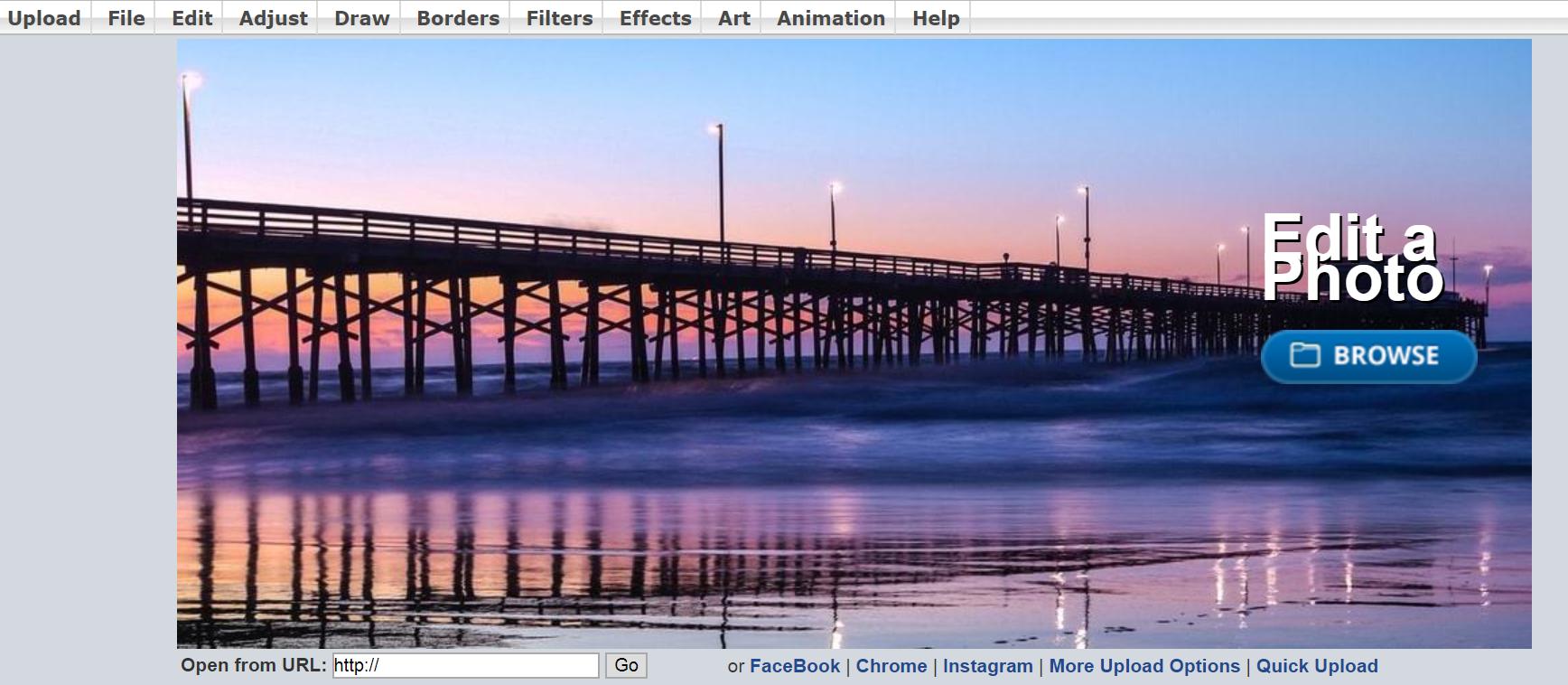Screen dimensions: 1568x685
Task: Open the Upload menu
Action: click(x=44, y=18)
